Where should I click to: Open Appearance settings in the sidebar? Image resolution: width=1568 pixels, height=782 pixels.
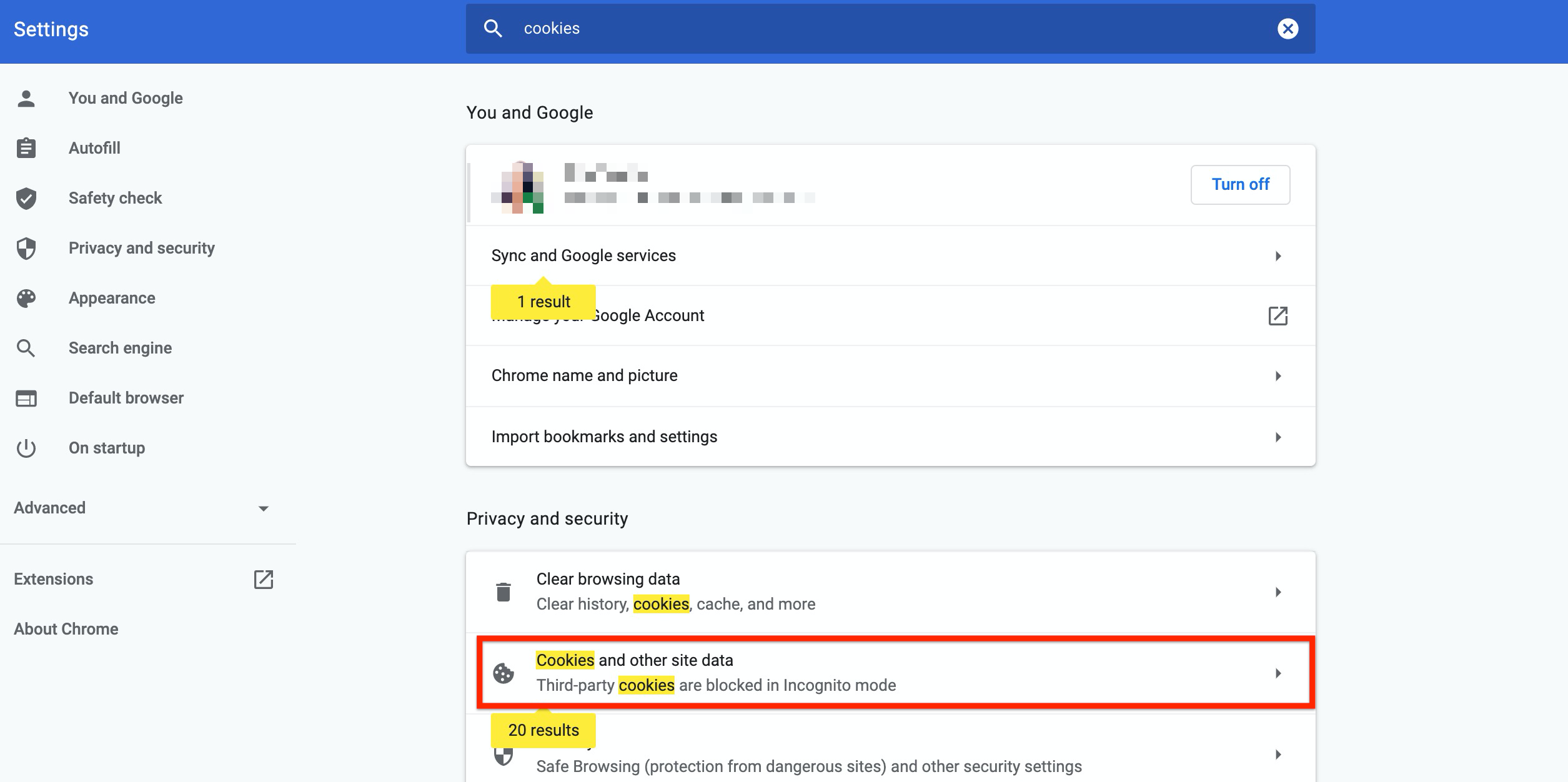[x=112, y=298]
